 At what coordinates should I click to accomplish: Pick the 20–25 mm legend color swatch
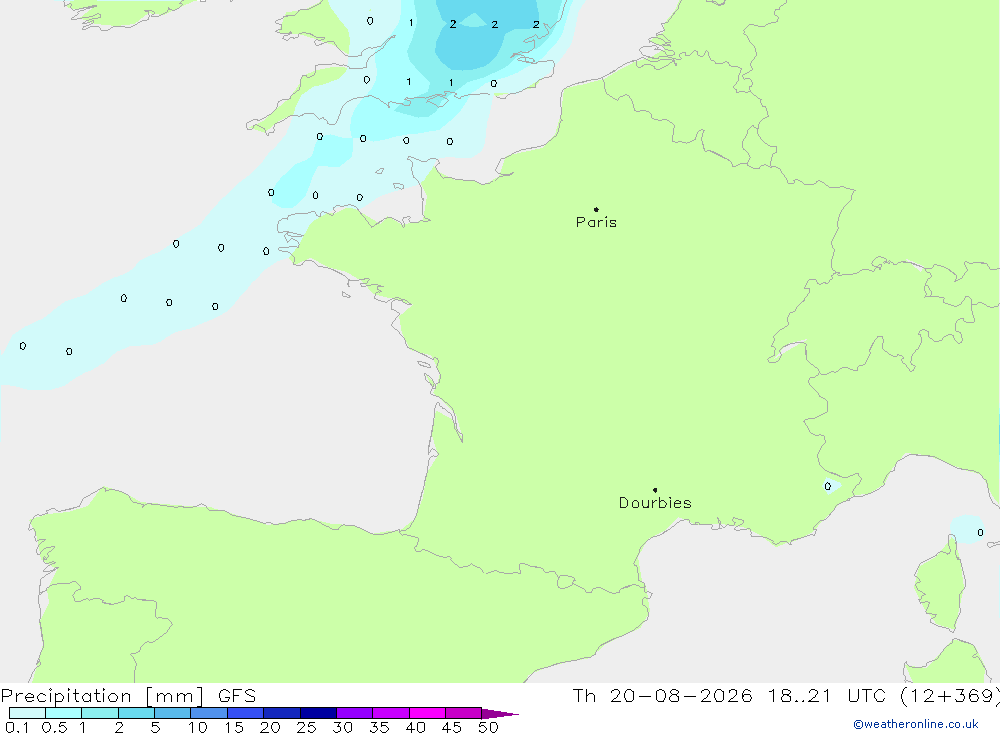tap(282, 713)
